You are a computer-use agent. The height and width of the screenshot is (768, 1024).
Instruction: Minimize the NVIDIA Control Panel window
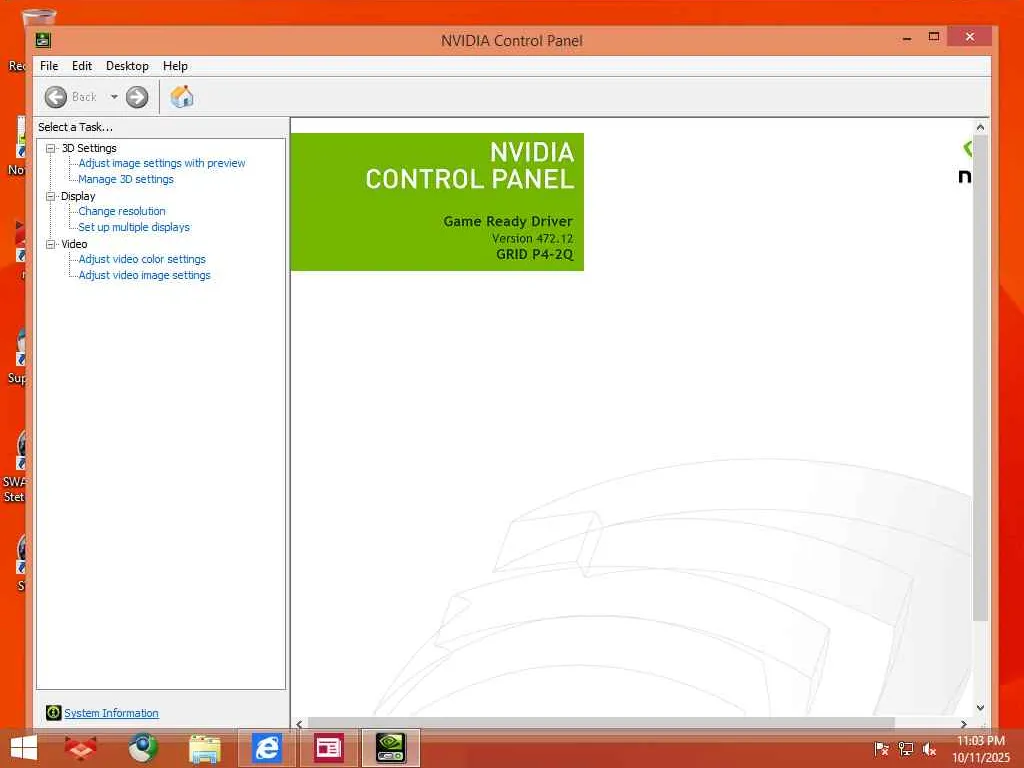tap(906, 39)
